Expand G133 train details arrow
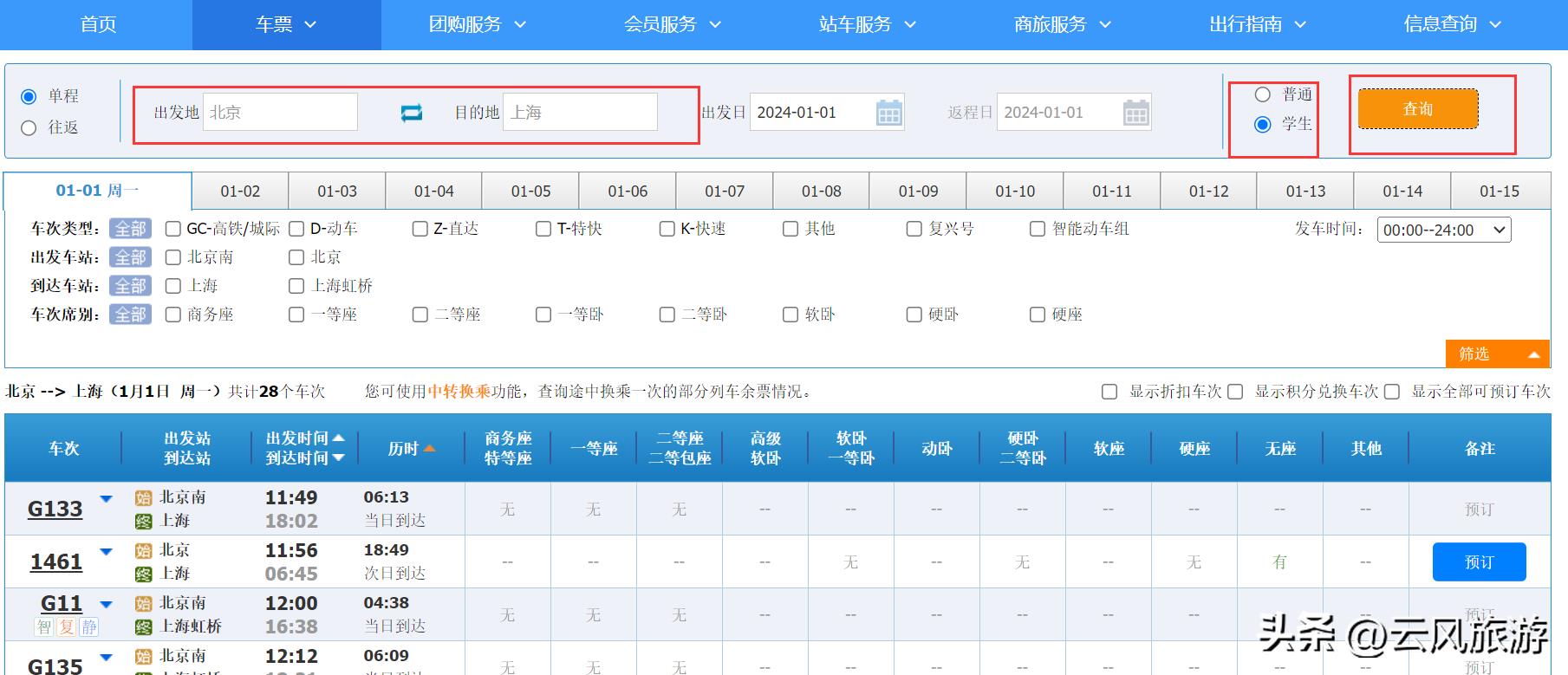1568x675 pixels. (107, 499)
